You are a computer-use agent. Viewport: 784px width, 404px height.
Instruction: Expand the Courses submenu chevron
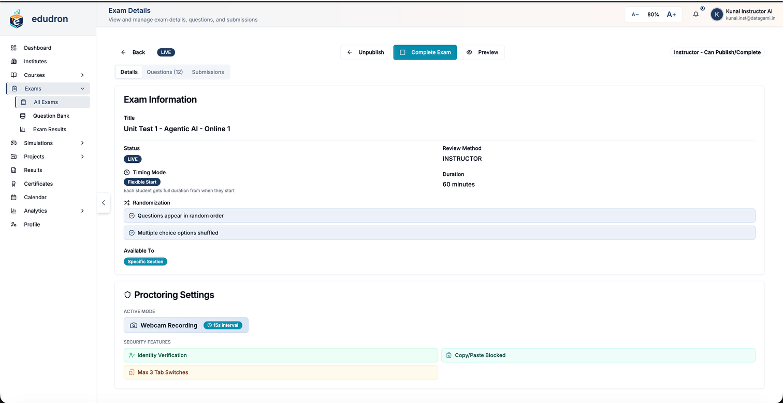click(82, 75)
